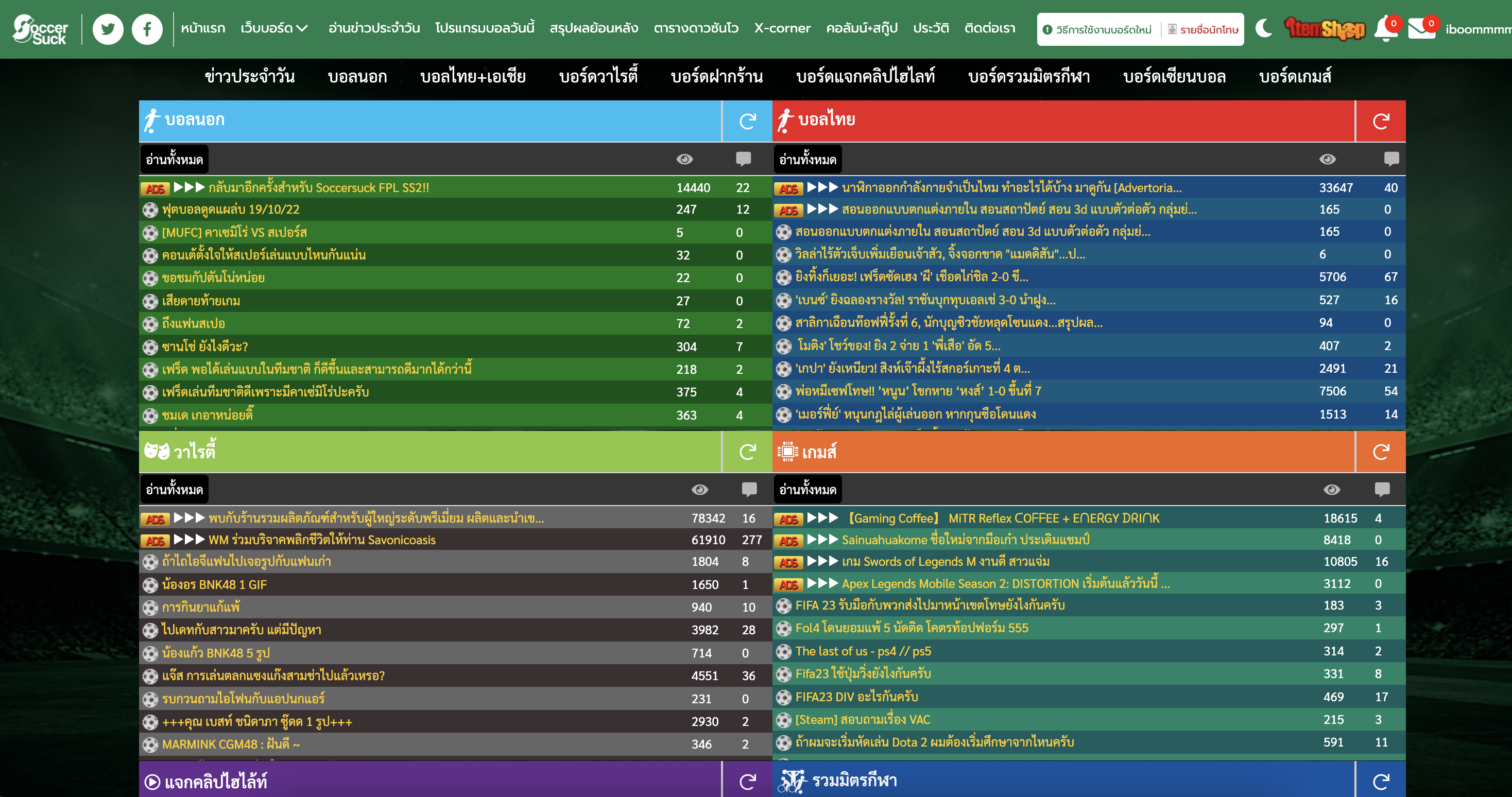Click อ่านทั้งหมด in บอลนอก section

coord(175,159)
